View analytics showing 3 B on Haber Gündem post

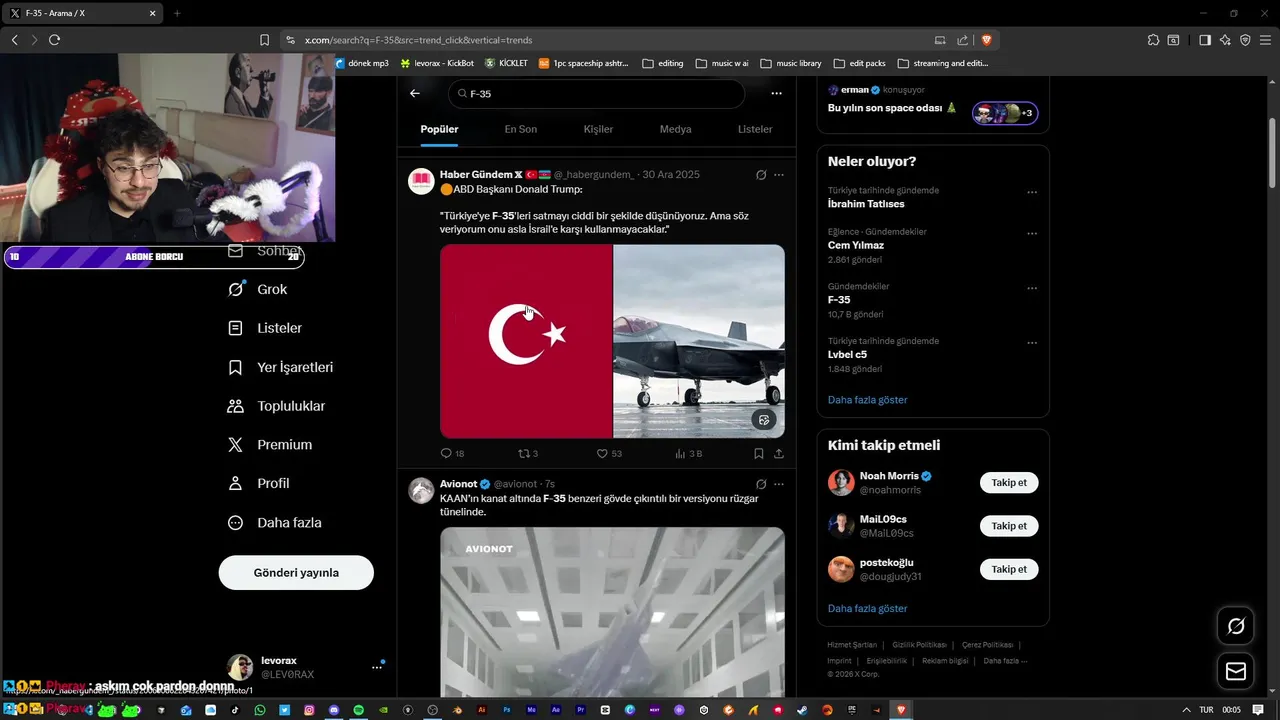click(689, 454)
